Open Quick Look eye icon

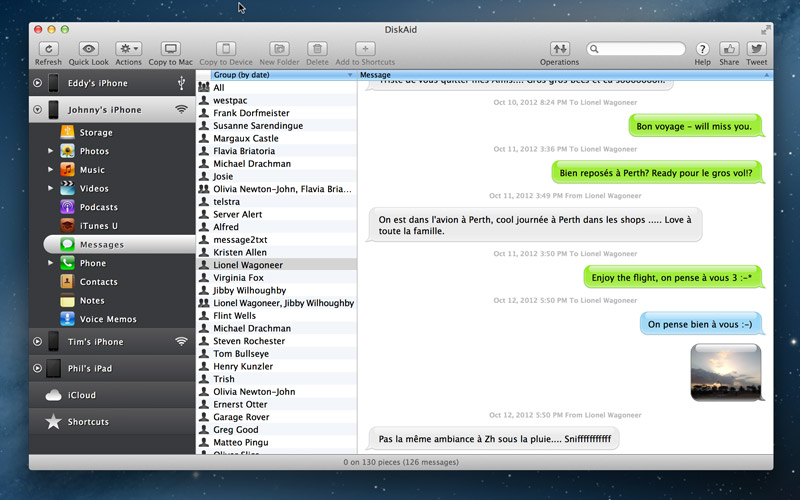coord(89,49)
